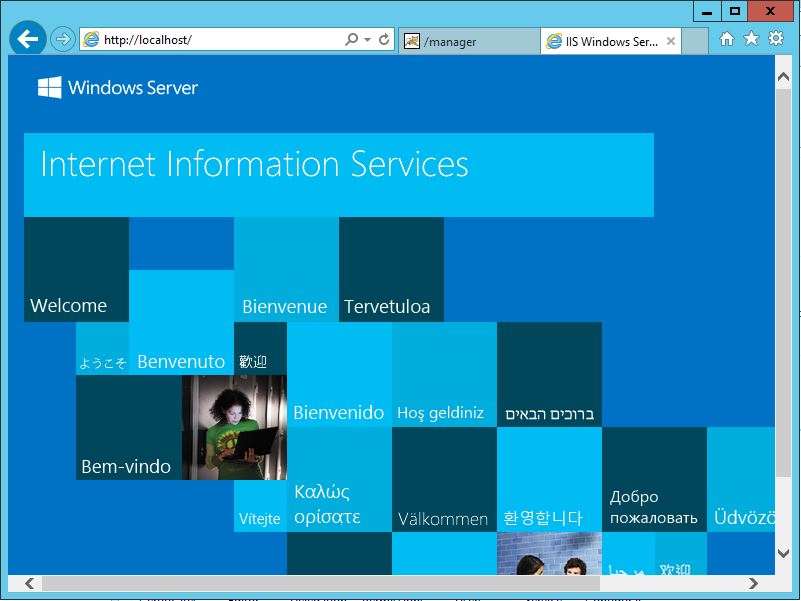Image resolution: width=801 pixels, height=601 pixels.
Task: Click the Välkommen tile
Action: pyautogui.click(x=444, y=480)
